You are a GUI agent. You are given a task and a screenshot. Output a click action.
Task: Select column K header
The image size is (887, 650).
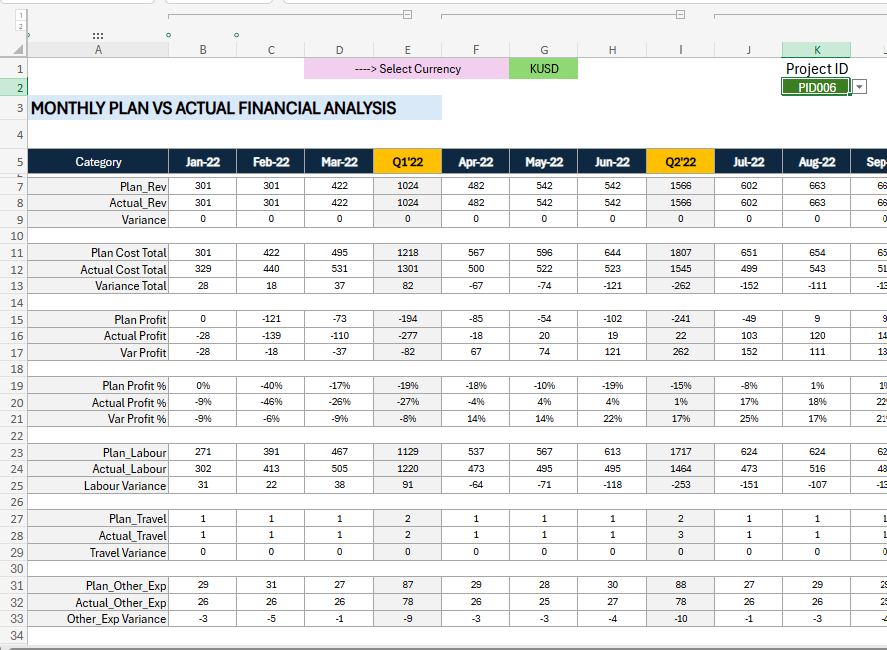(x=816, y=50)
